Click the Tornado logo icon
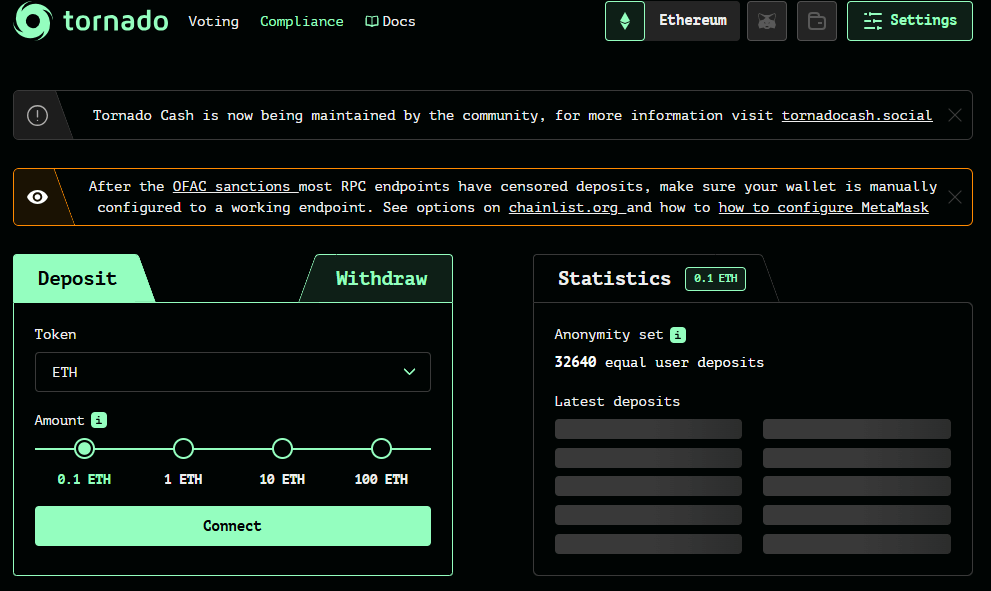The image size is (991, 591). click(x=33, y=21)
